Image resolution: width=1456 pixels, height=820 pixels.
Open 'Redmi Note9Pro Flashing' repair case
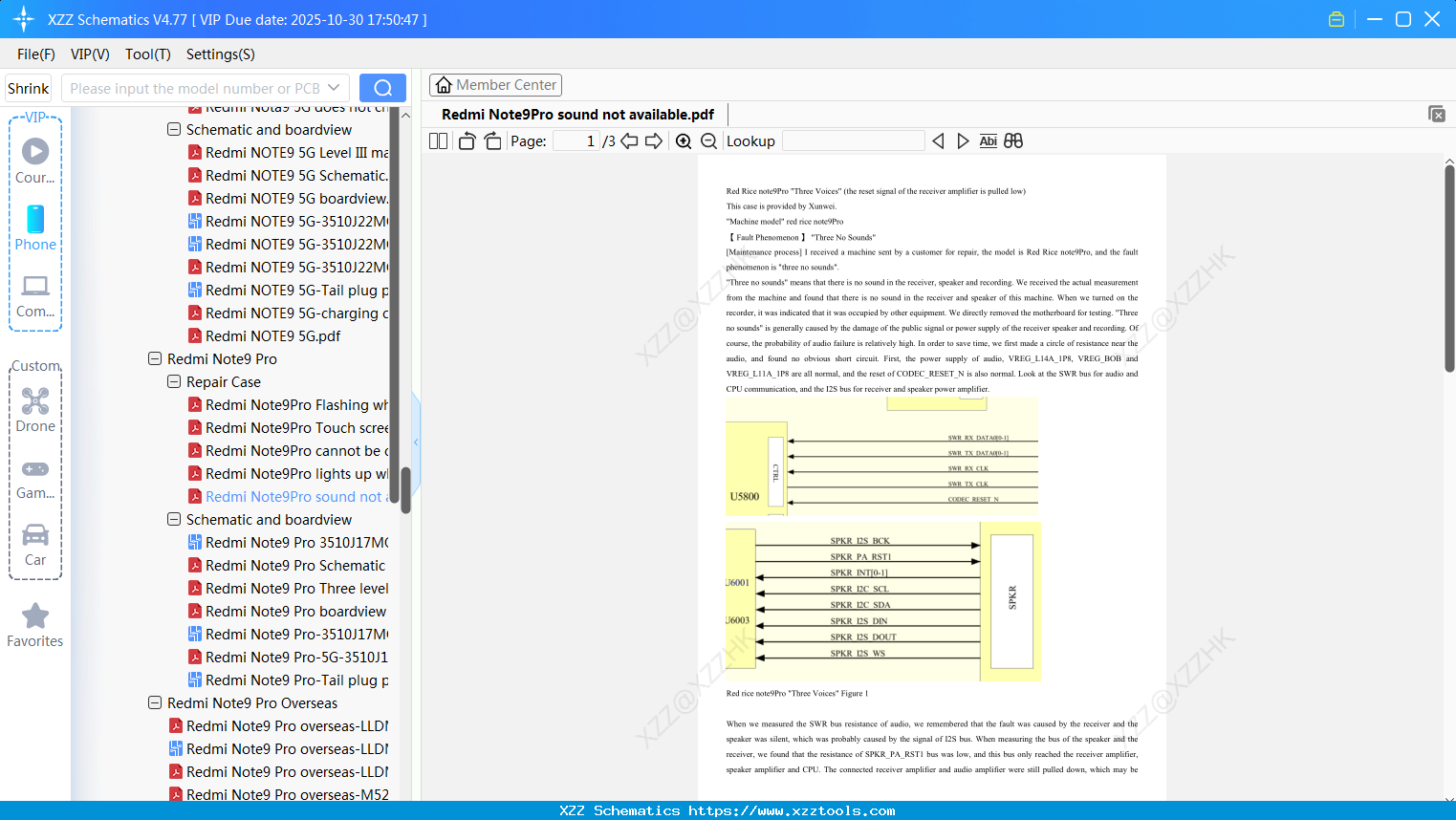pos(288,405)
